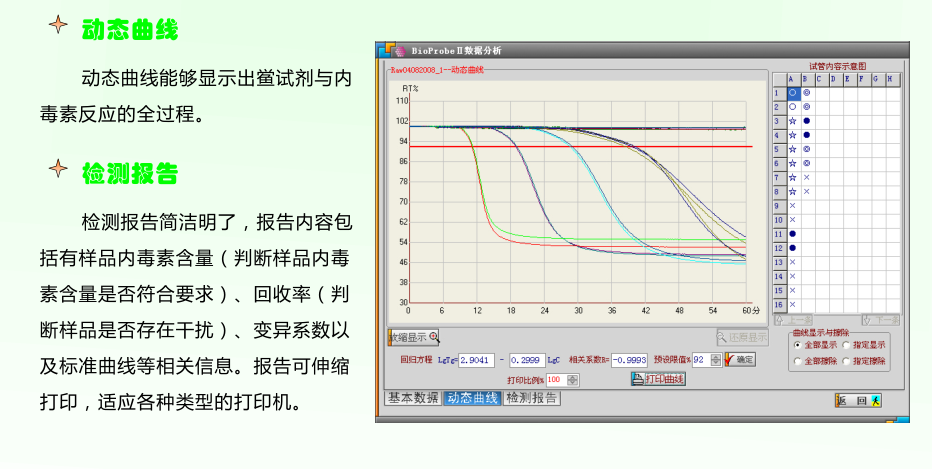Switch to the 检测报告 tab

pos(532,398)
